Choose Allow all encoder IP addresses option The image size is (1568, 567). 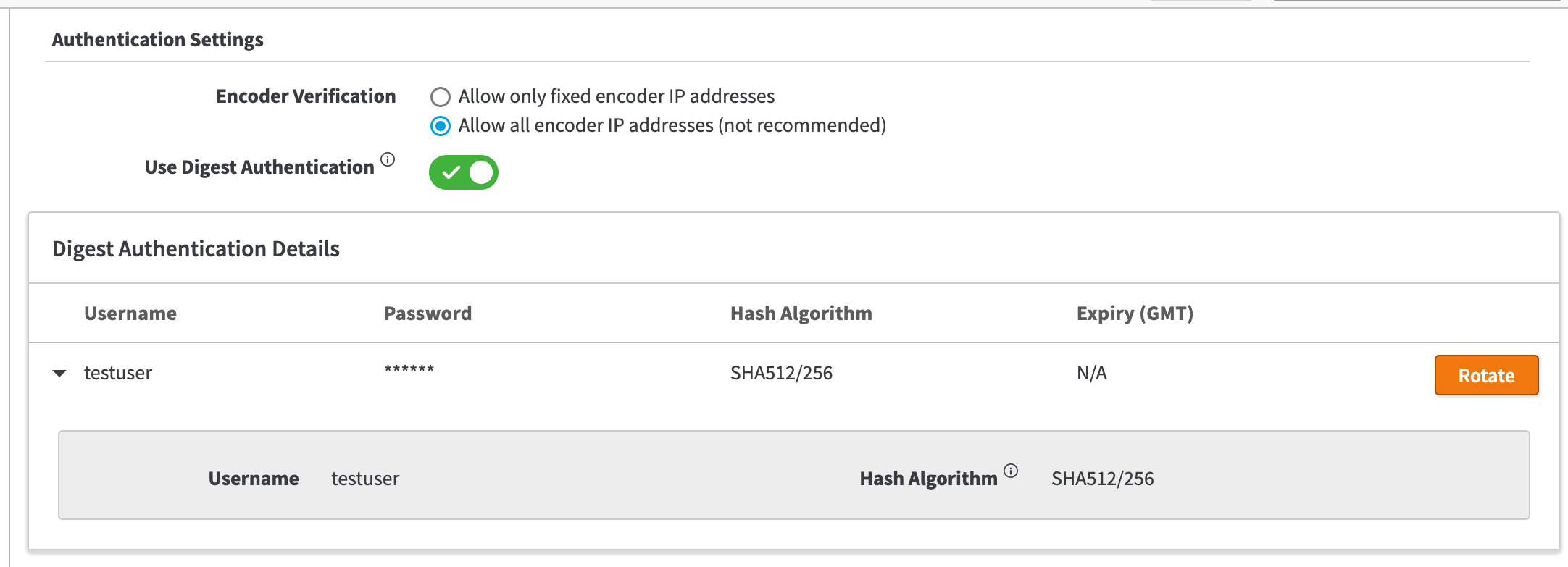tap(441, 126)
